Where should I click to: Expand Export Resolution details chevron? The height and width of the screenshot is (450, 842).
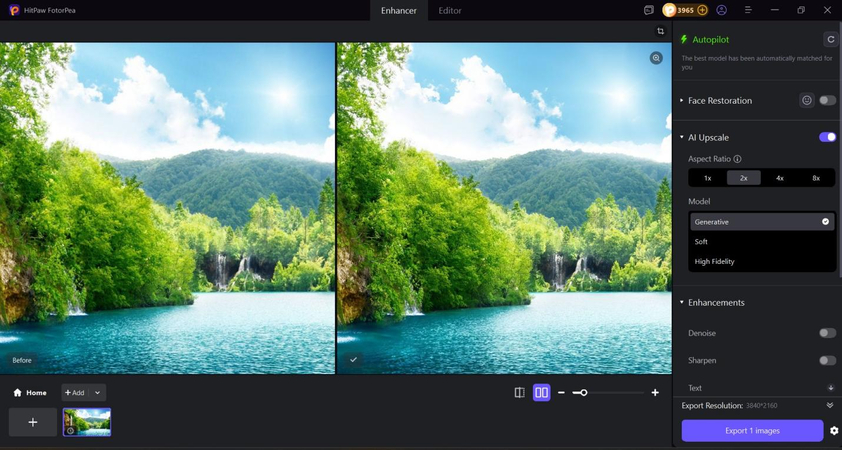coord(830,405)
